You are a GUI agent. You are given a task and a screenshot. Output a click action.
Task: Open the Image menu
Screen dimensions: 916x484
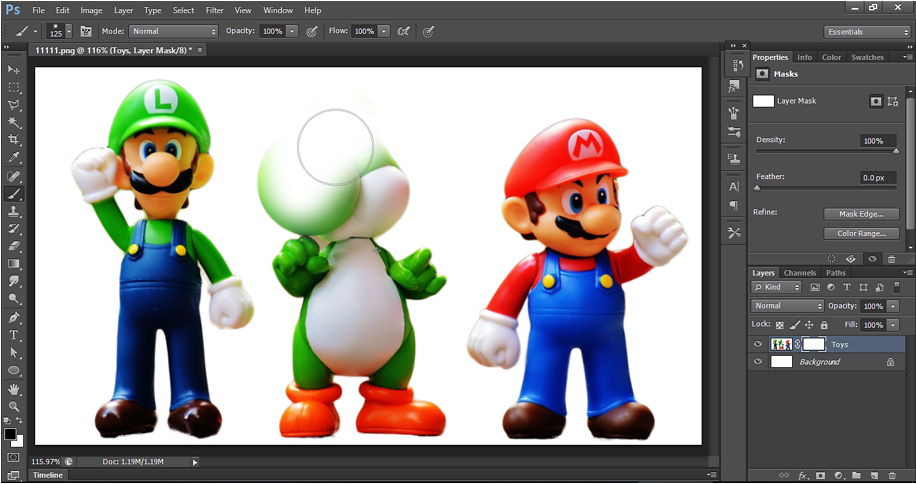coord(91,11)
